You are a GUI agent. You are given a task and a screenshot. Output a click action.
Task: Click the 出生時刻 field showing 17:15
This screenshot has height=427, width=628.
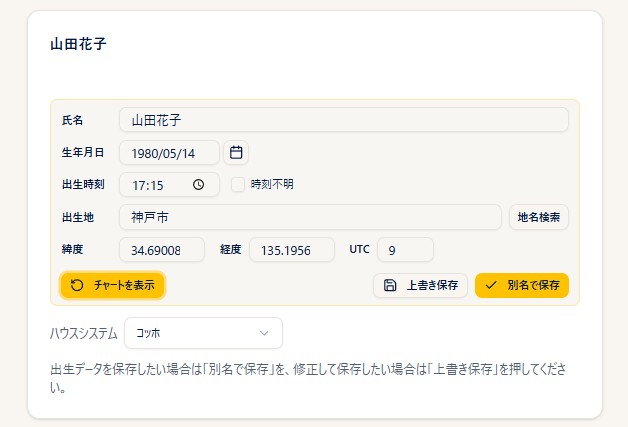pyautogui.click(x=169, y=185)
